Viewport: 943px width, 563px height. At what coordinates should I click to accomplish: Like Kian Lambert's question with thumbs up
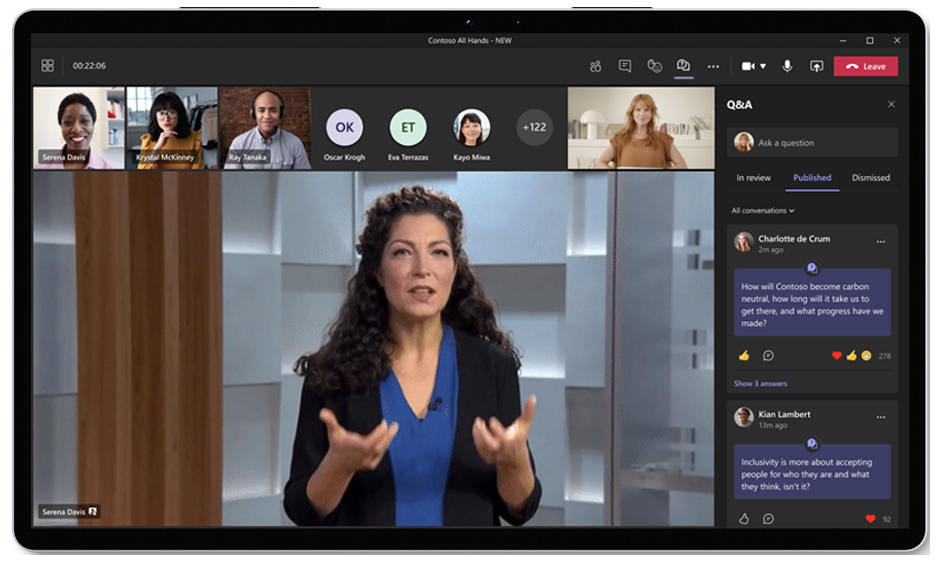pyautogui.click(x=743, y=519)
